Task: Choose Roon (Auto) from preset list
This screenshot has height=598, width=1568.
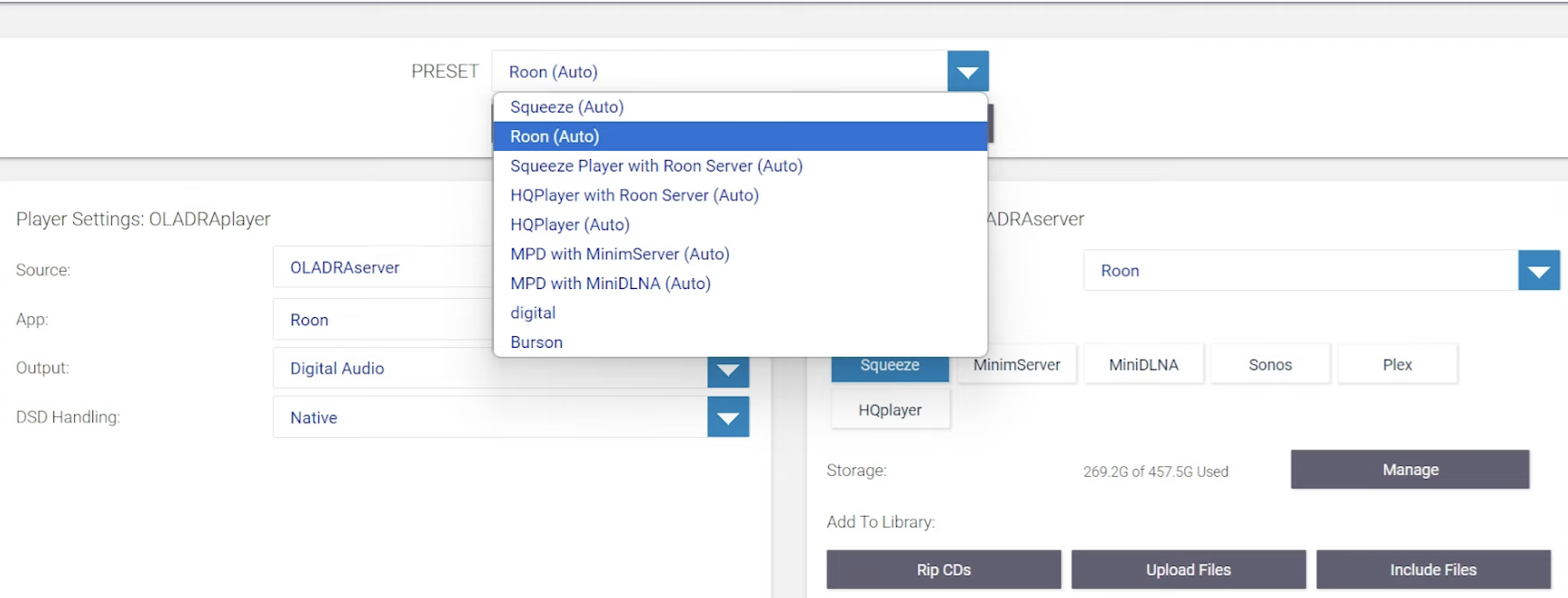Action: pyautogui.click(x=555, y=136)
